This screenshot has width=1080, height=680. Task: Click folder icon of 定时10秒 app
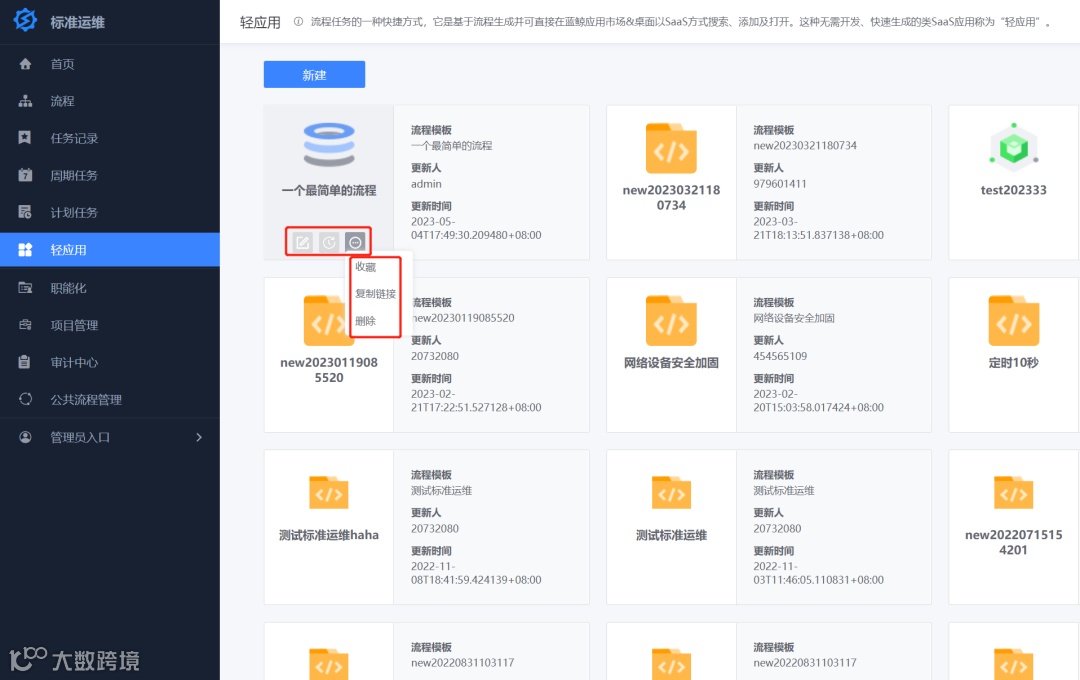[1013, 320]
